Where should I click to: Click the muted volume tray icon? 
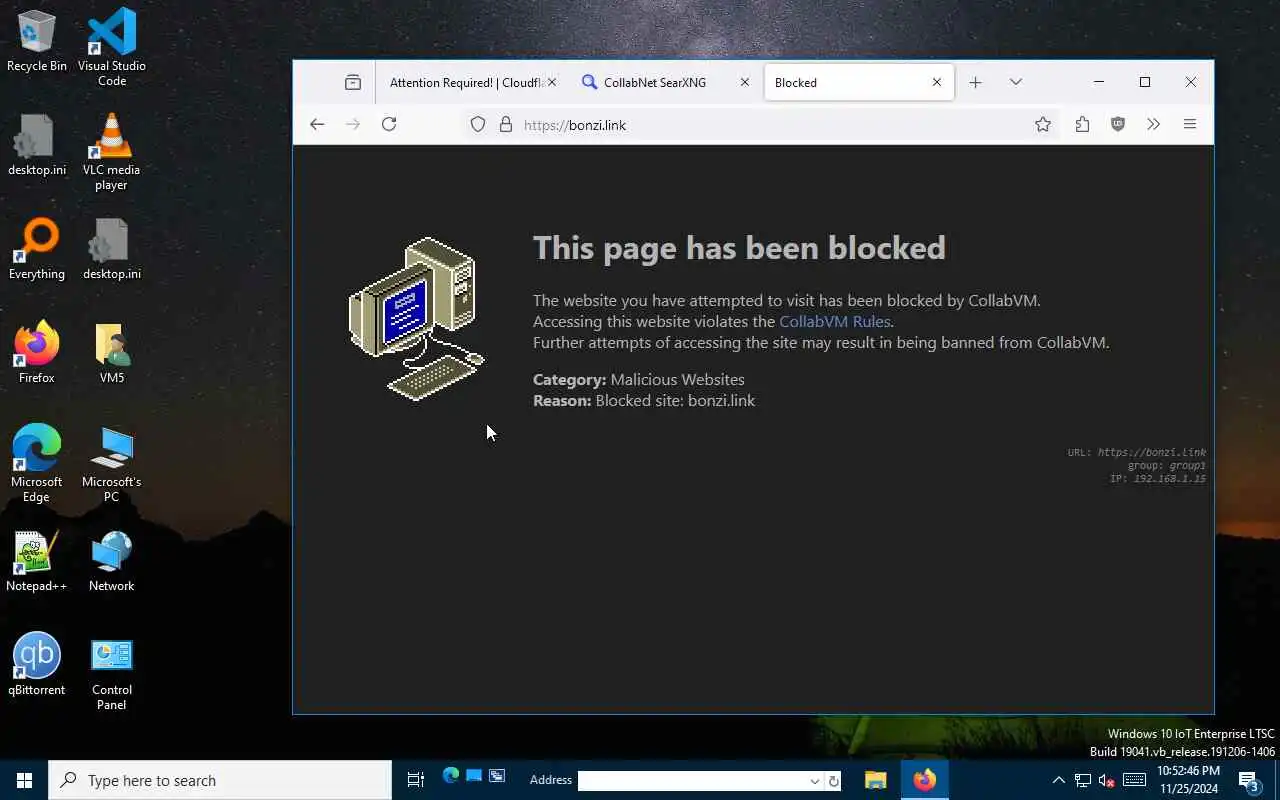point(1107,780)
